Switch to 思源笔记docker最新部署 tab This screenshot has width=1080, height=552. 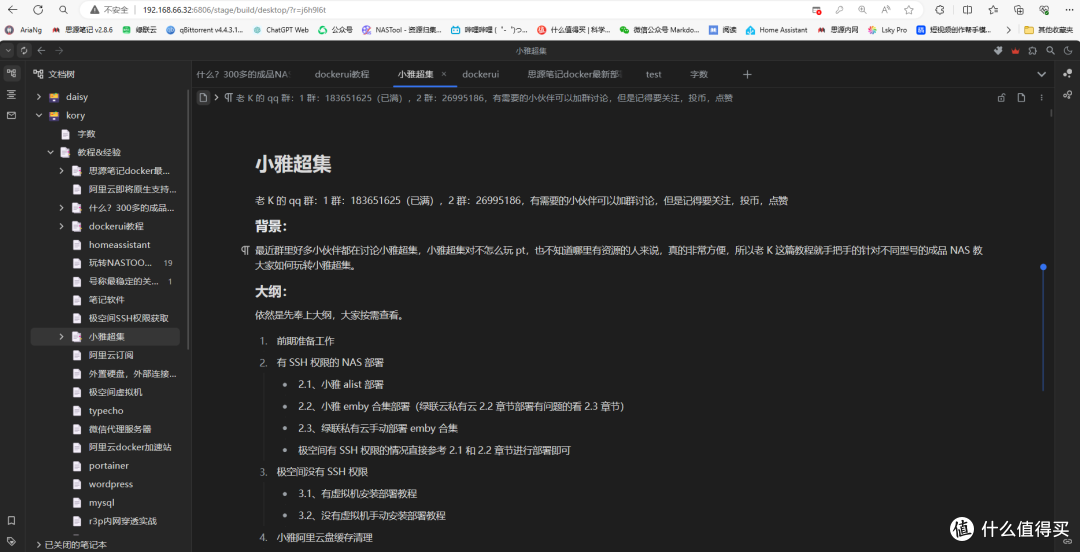[574, 74]
